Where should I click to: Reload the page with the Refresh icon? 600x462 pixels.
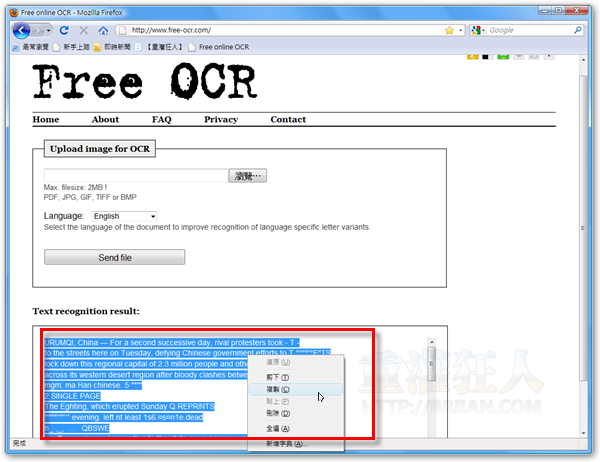(x=64, y=30)
